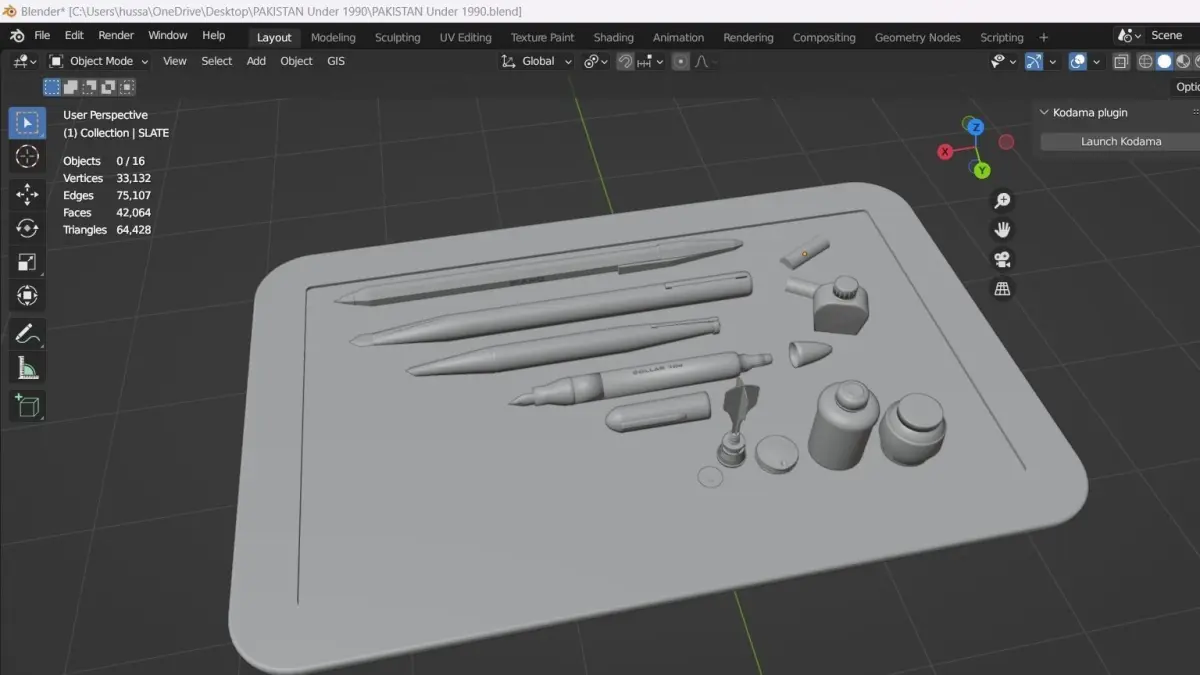Switch to the Modeling workspace tab
The image size is (1200, 675).
[x=333, y=37]
